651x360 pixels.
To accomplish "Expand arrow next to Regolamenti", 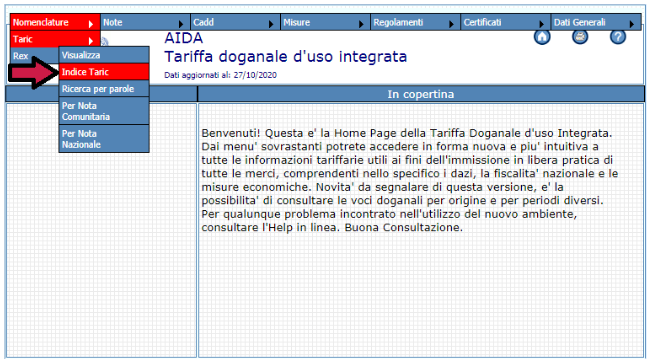I will (451, 24).
